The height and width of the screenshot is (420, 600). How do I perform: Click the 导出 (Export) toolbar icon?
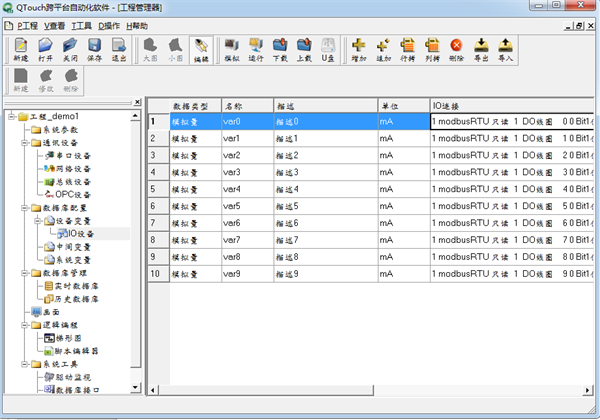pyautogui.click(x=481, y=49)
